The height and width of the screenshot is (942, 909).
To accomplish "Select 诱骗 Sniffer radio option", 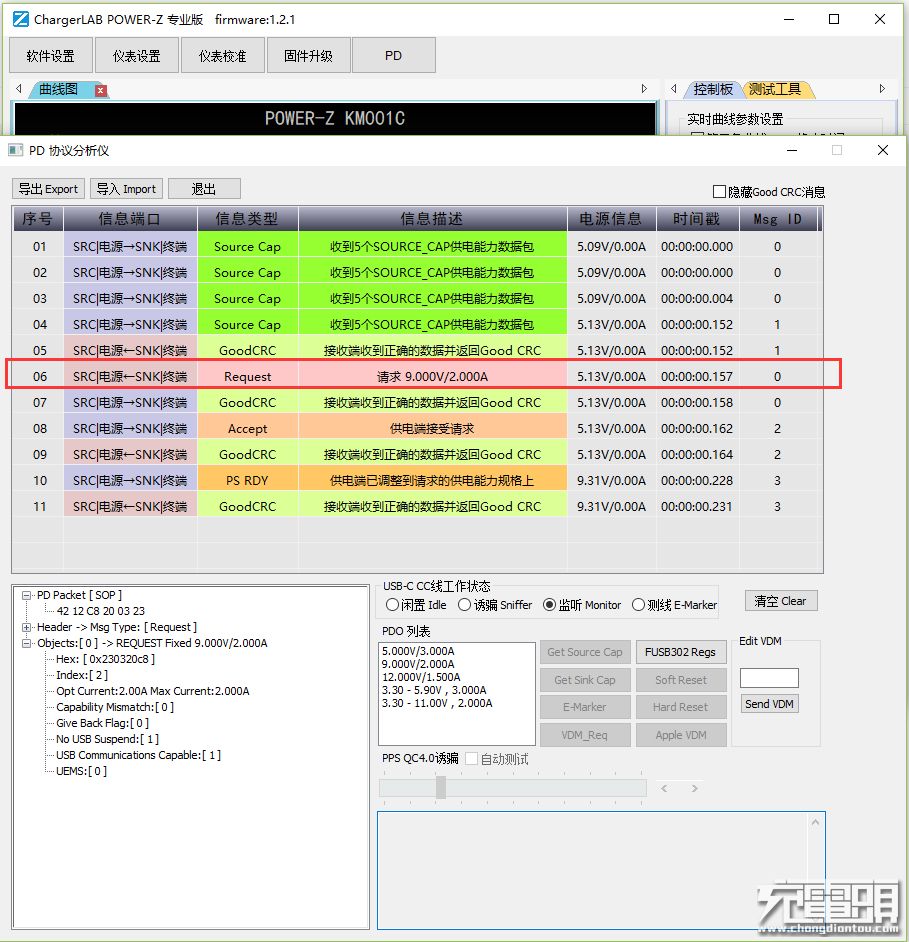I will [464, 604].
